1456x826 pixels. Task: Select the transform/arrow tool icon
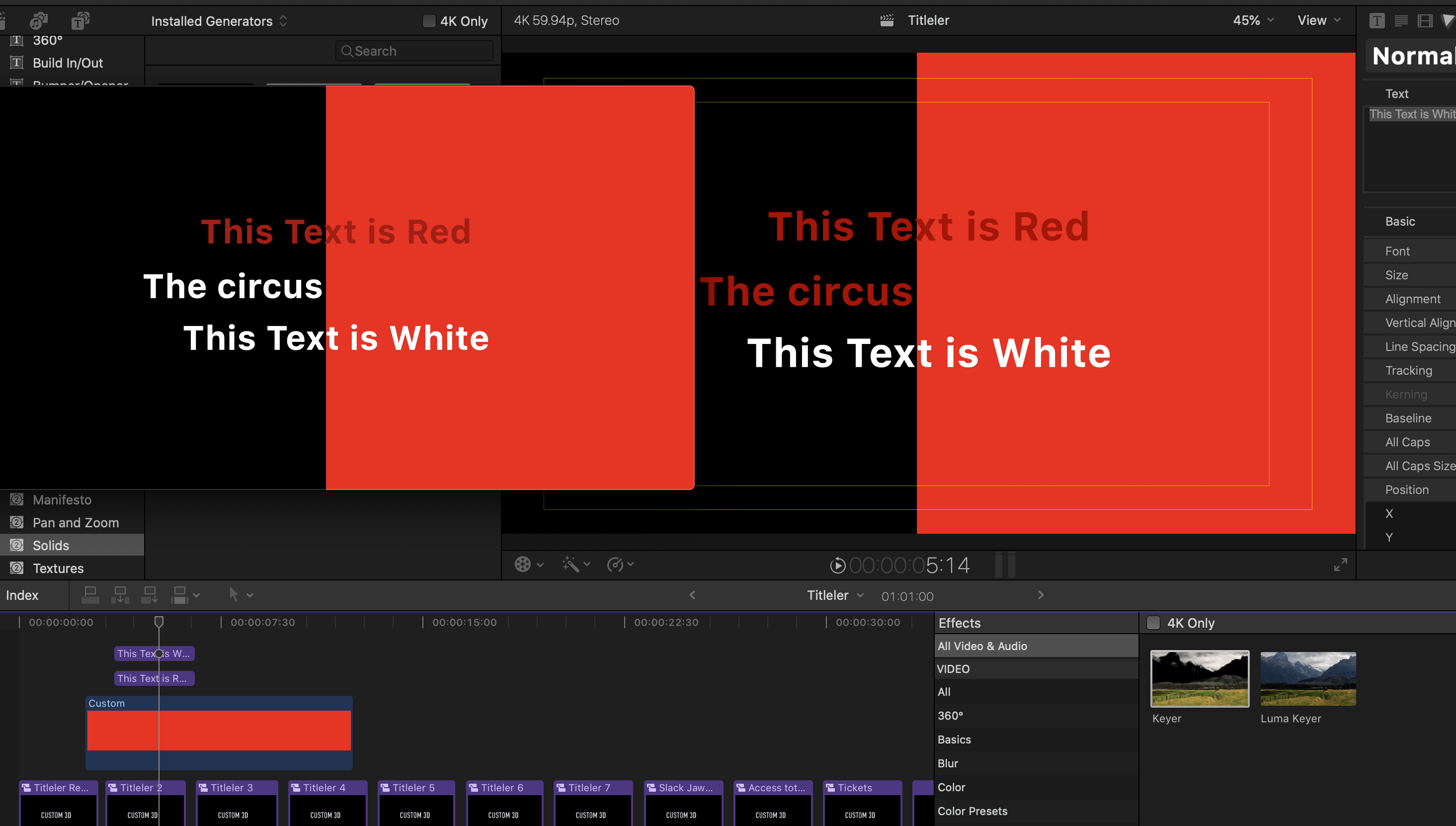[233, 594]
